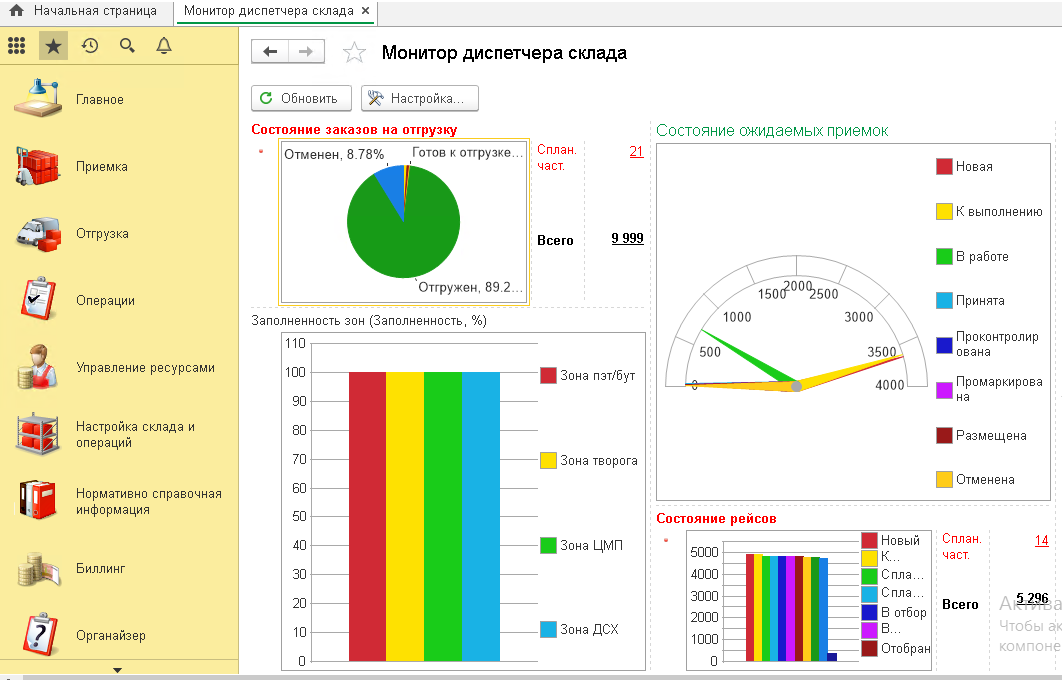Click the red Зона пэт/бут legend swatch
This screenshot has height=680, width=1062.
tap(548, 376)
